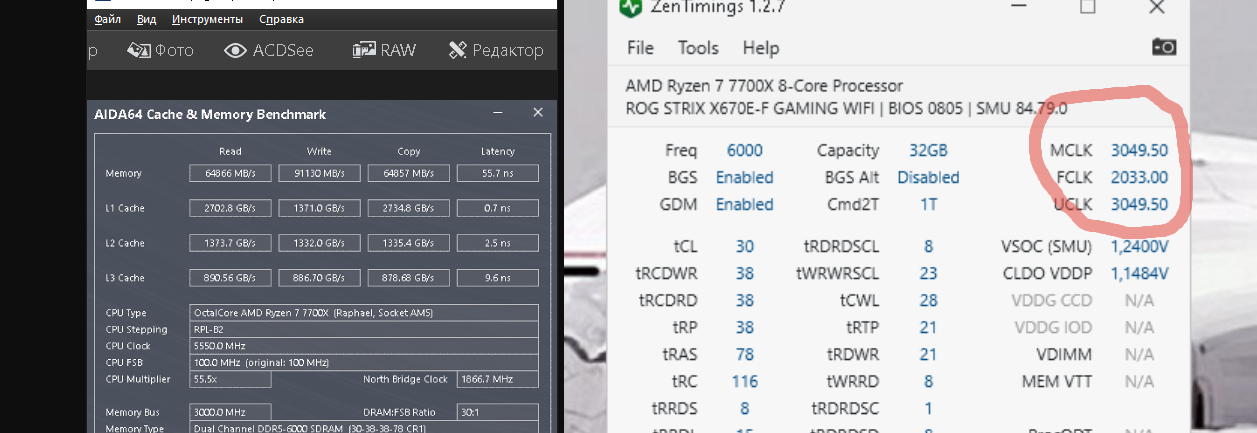Screen dimensions: 1257x433
Task: Open the Вид menu in ACDSee
Action: click(x=146, y=19)
